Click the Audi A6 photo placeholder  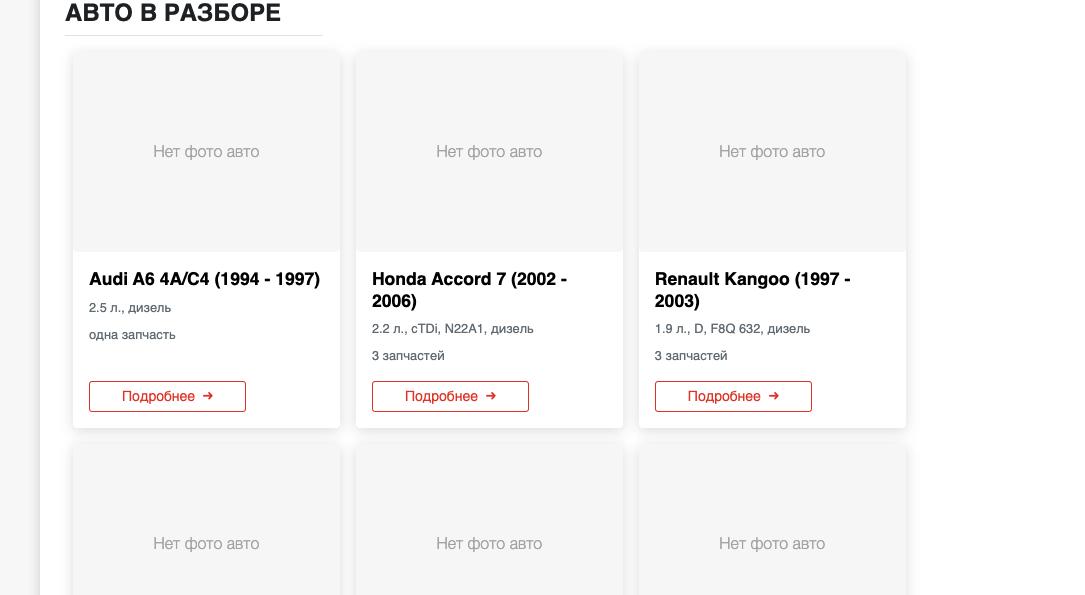point(206,152)
